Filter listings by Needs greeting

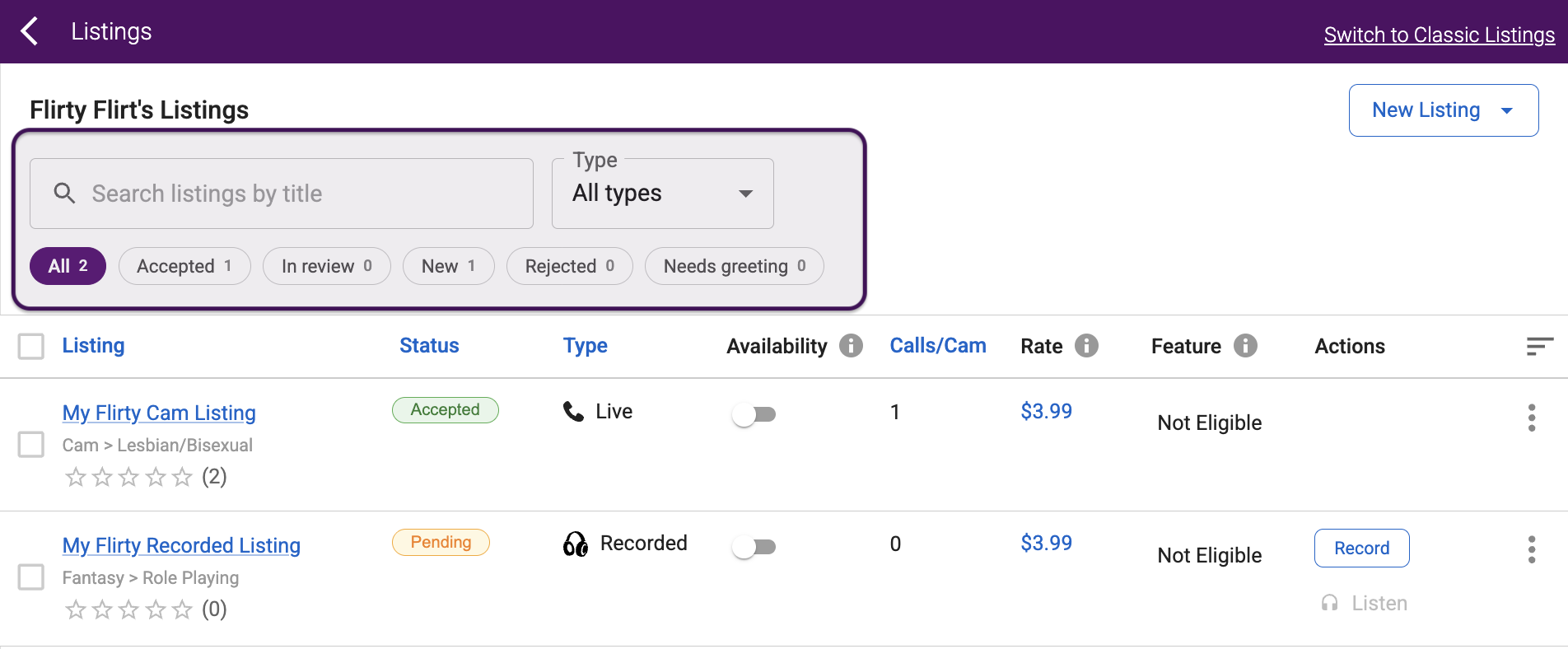click(735, 266)
